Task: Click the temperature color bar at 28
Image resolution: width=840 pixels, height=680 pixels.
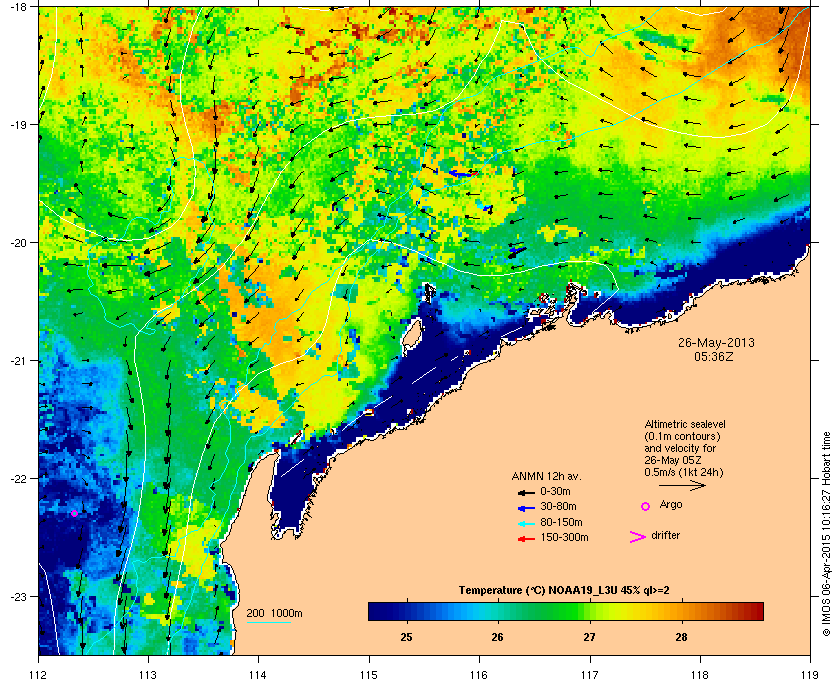Action: click(x=681, y=611)
